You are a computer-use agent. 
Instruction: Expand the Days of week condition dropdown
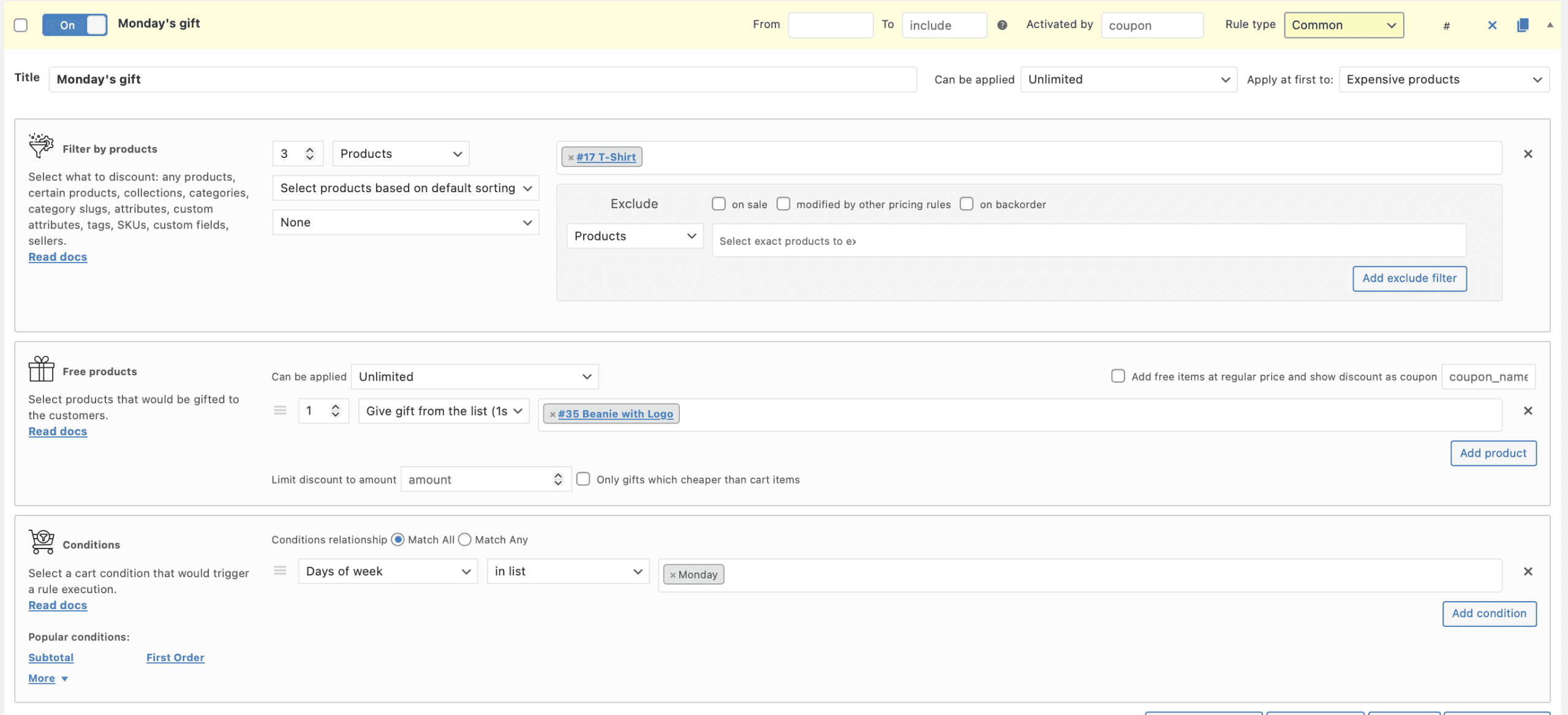[x=388, y=571]
